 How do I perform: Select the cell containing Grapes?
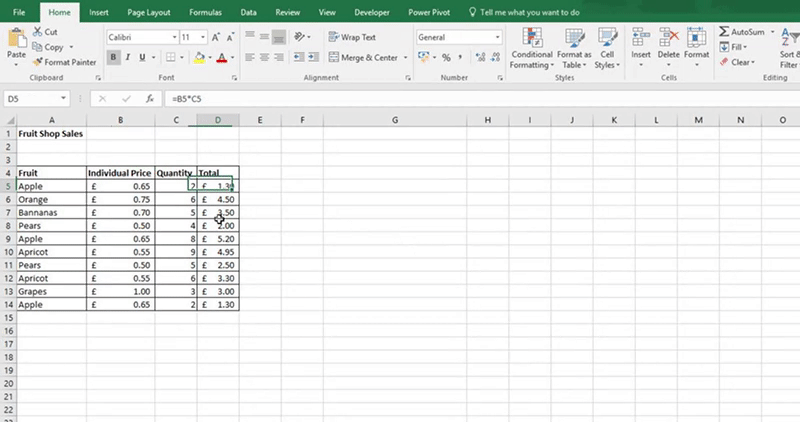[42, 290]
